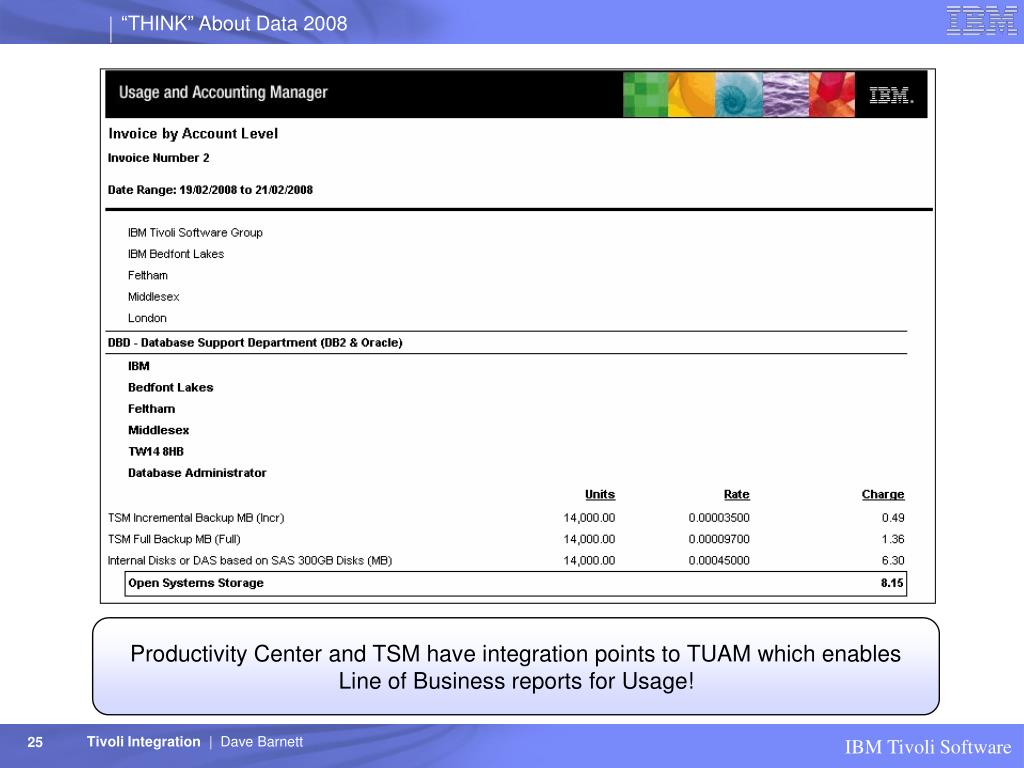Click the IBM logo in the report banner
The width and height of the screenshot is (1024, 768).
point(891,95)
